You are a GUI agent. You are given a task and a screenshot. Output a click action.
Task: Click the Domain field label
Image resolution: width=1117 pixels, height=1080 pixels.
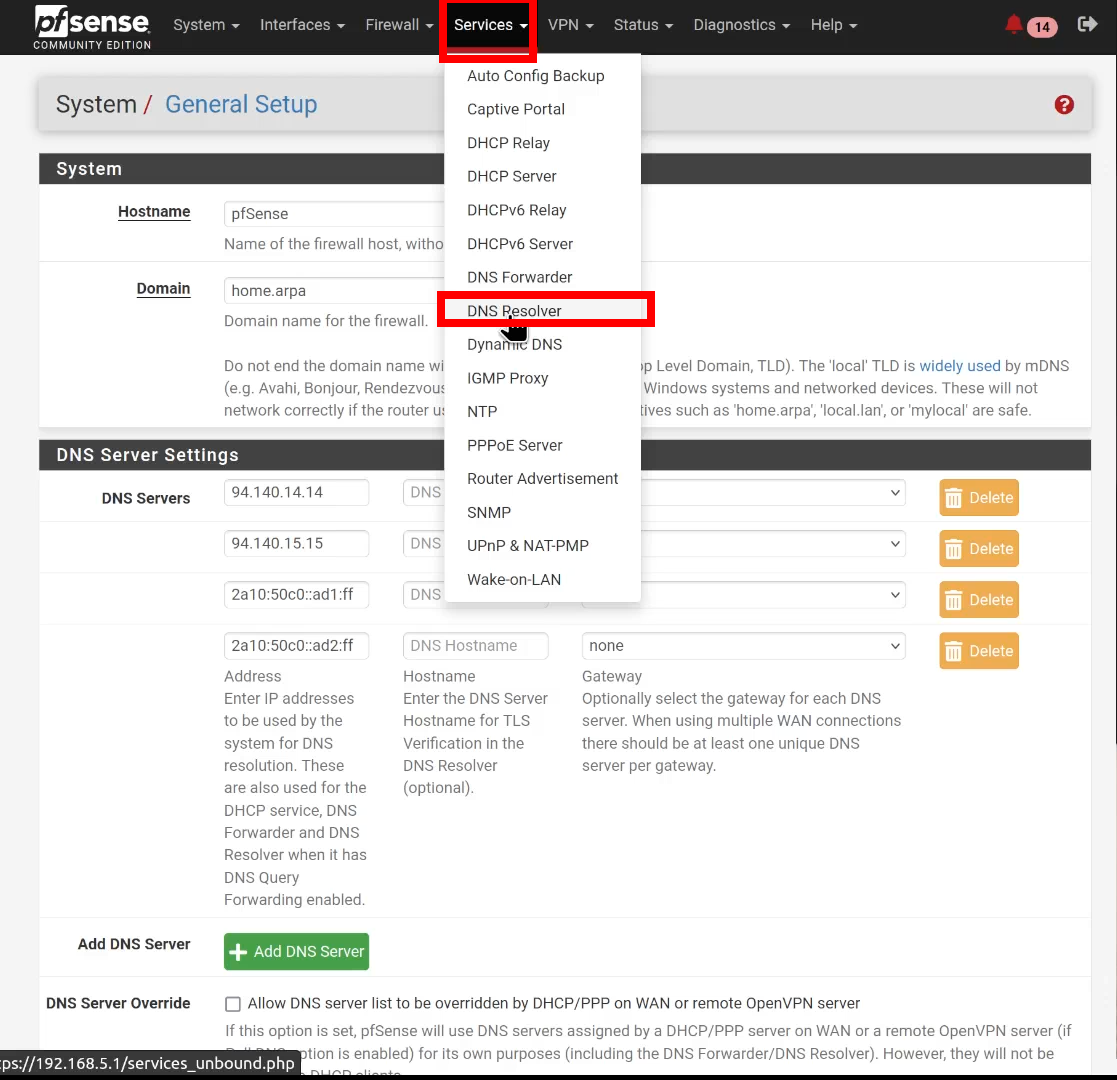(x=163, y=289)
